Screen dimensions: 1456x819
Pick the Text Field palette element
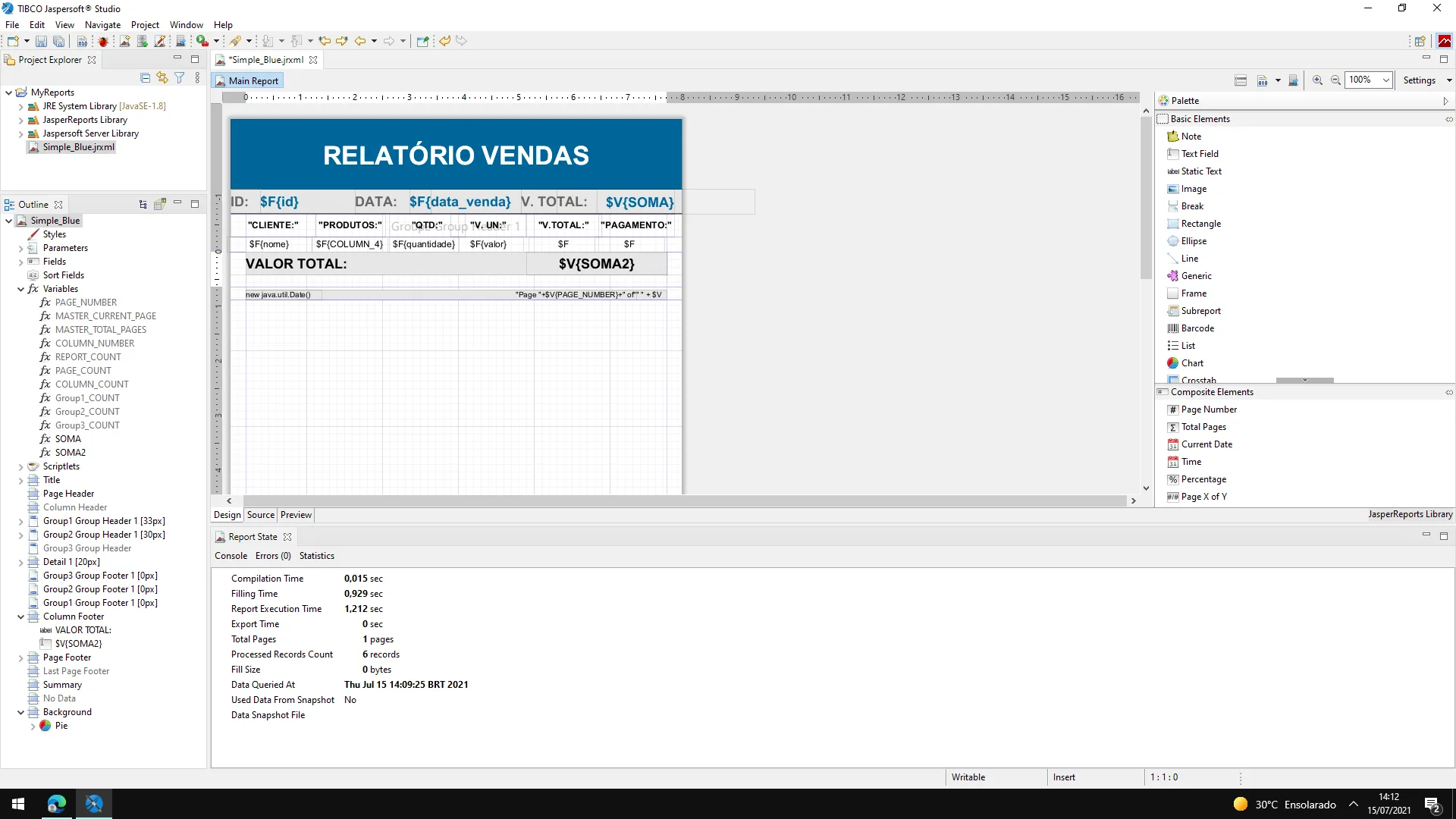click(x=1200, y=154)
